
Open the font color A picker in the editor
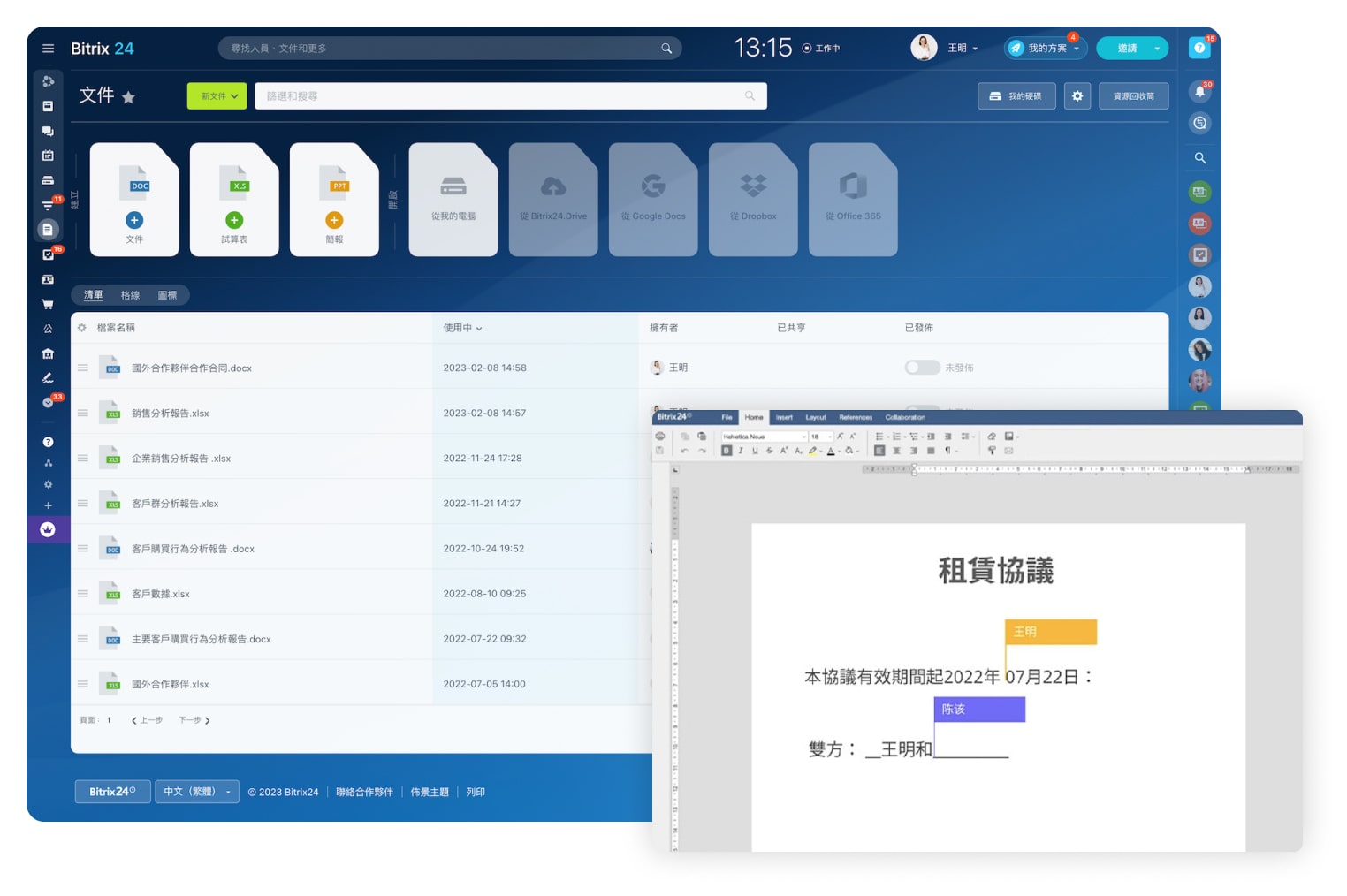point(832,451)
